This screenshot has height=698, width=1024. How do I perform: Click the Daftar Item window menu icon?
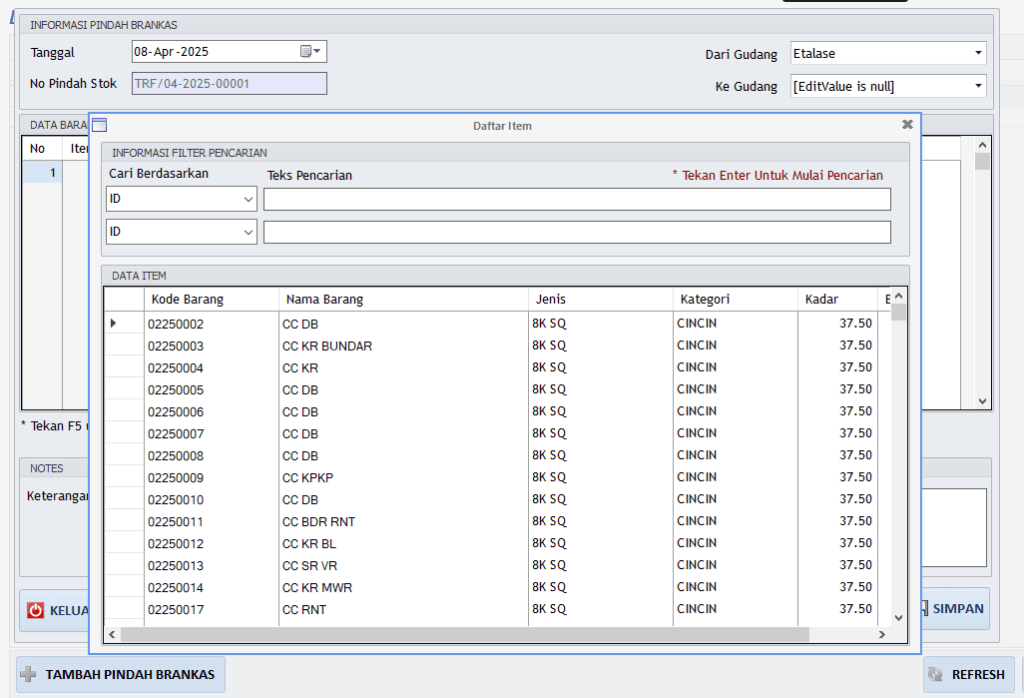click(100, 125)
